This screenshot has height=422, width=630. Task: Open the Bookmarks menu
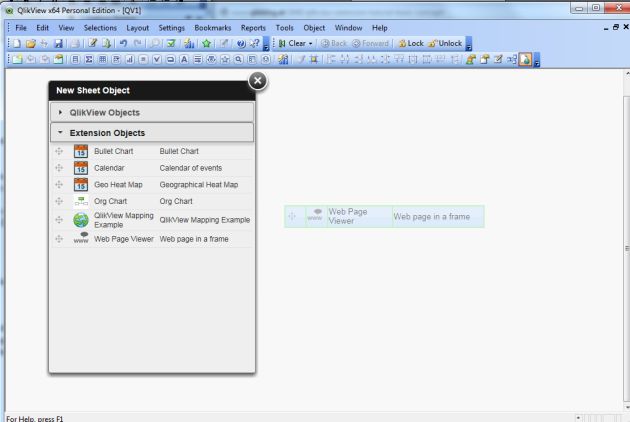[213, 28]
